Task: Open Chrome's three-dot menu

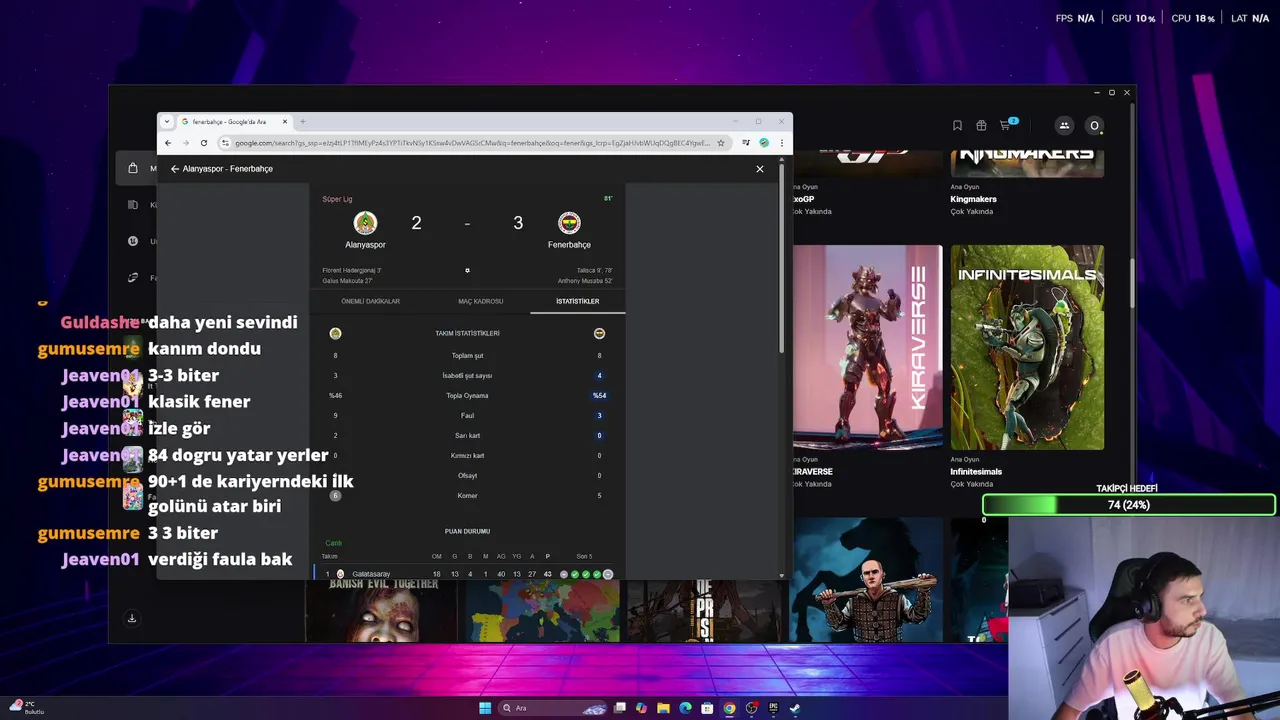Action: (x=782, y=143)
